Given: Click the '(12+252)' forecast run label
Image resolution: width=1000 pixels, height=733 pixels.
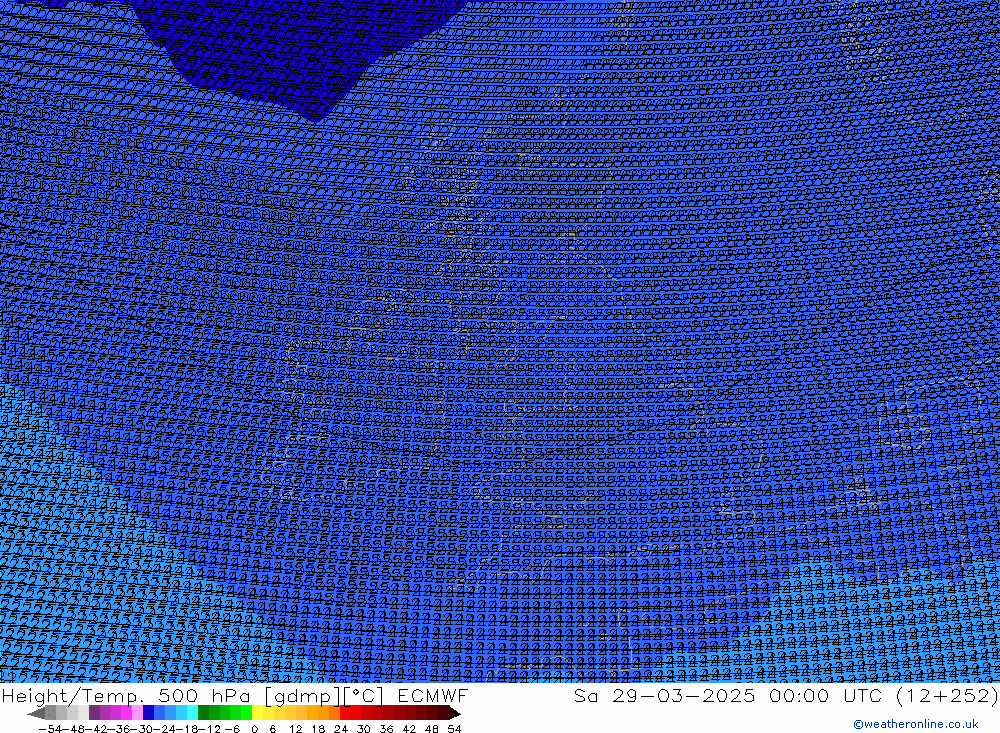Looking at the screenshot, I should 946,695.
